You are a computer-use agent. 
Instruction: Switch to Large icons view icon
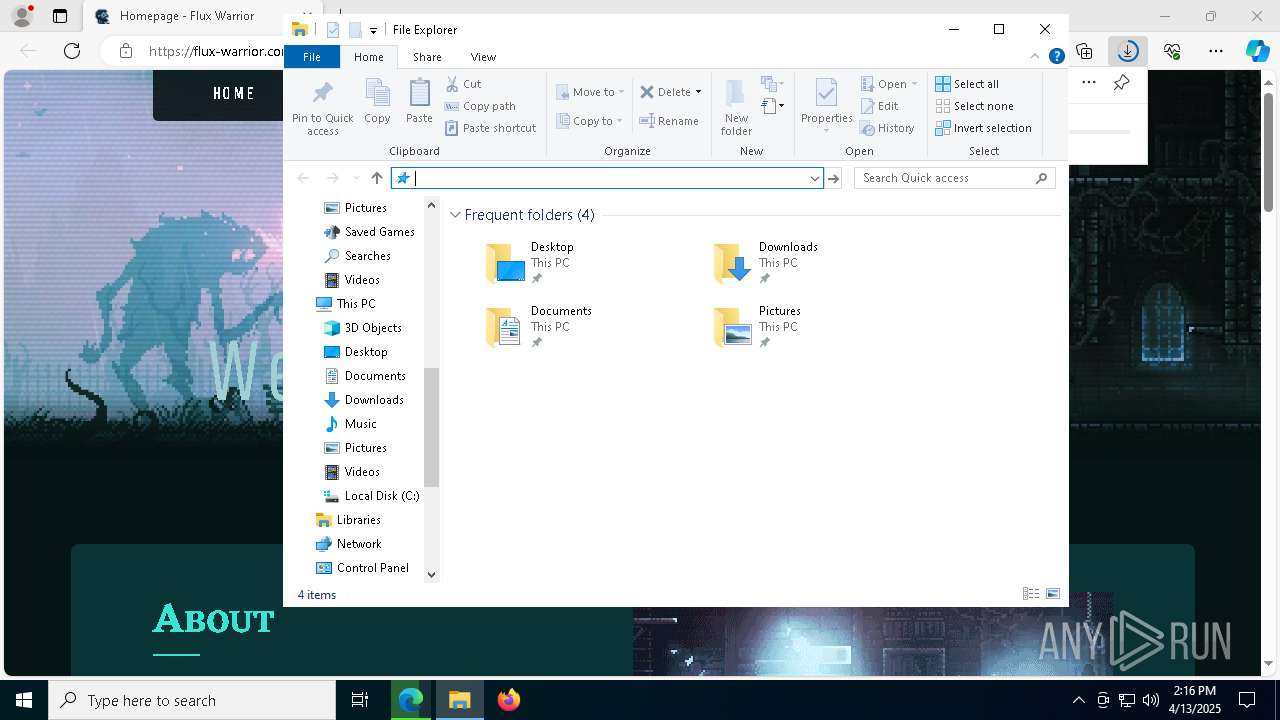tap(1053, 594)
